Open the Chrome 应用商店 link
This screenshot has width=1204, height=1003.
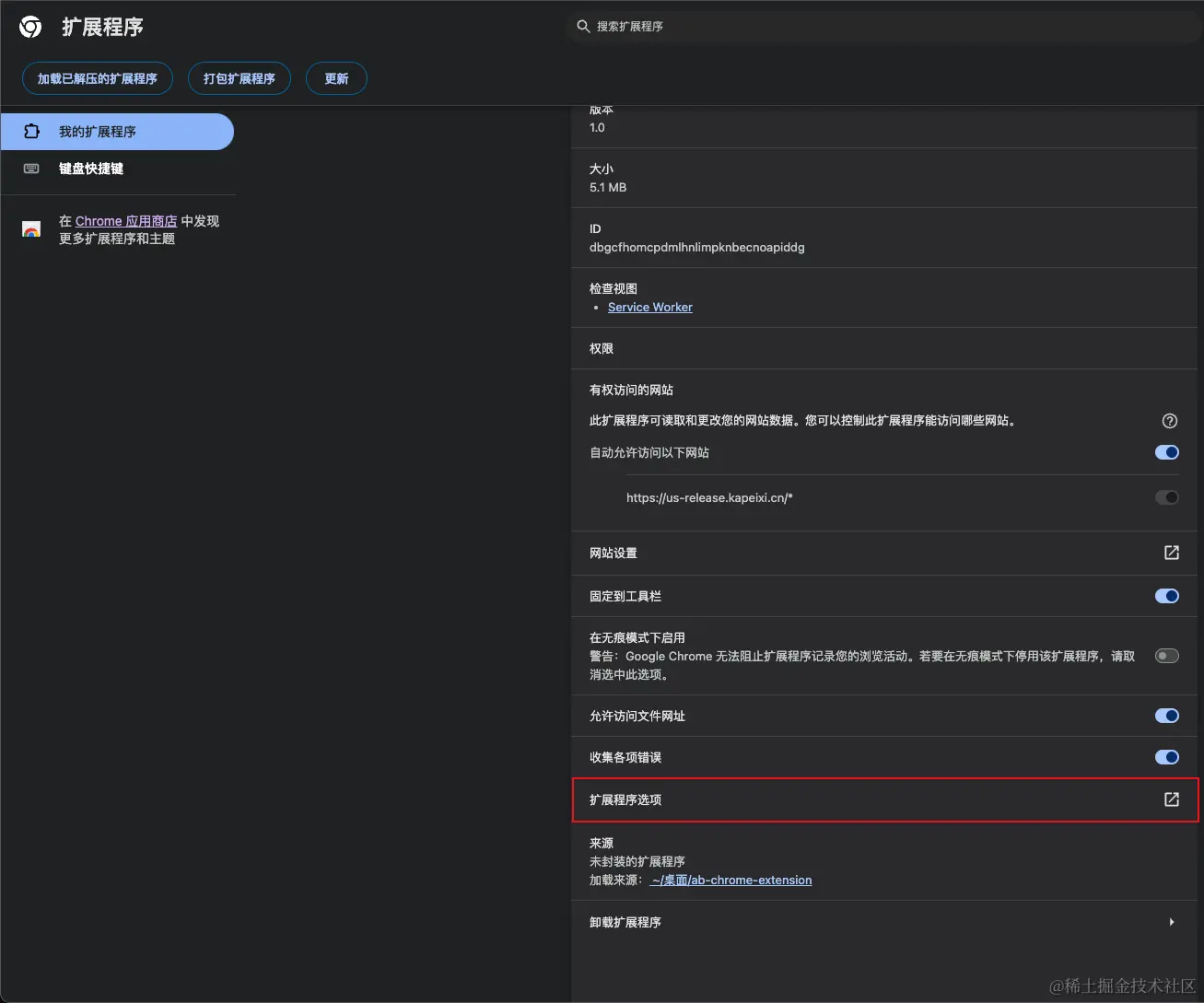pyautogui.click(x=126, y=221)
